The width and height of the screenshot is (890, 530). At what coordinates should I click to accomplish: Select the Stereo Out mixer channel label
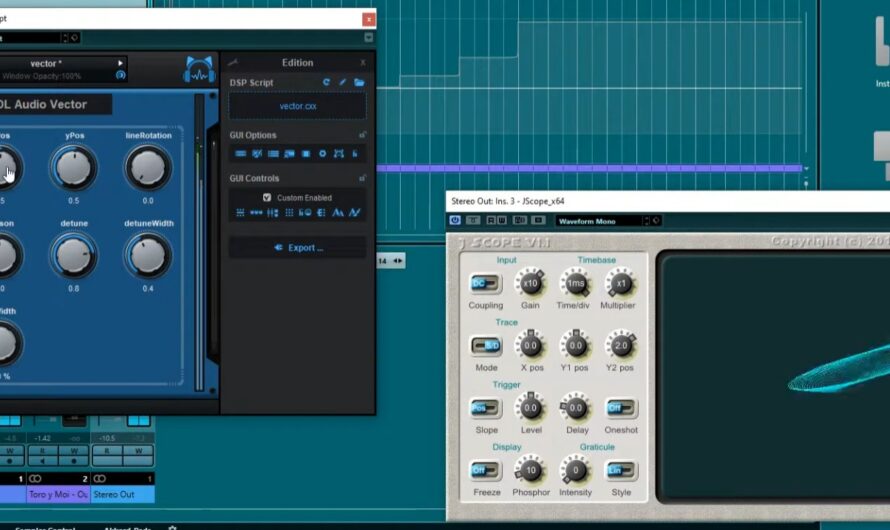pos(123,494)
